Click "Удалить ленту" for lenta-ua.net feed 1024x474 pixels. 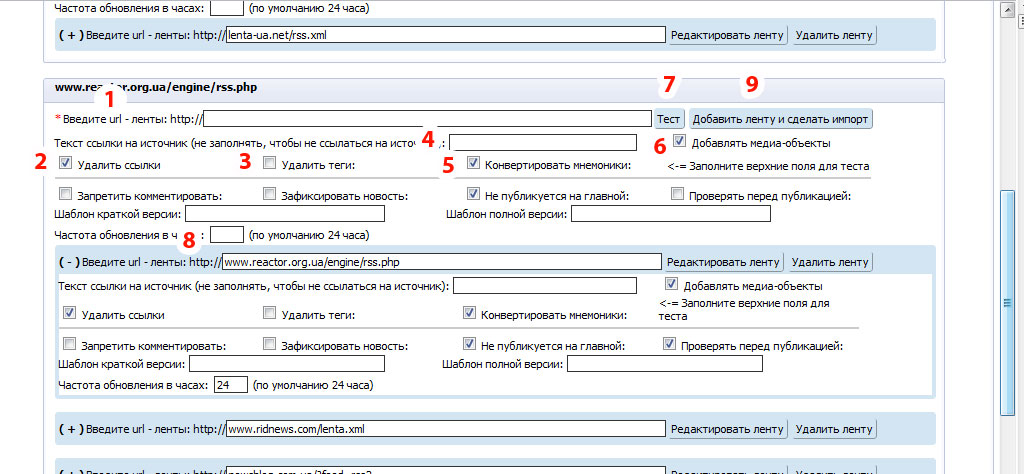click(x=834, y=35)
